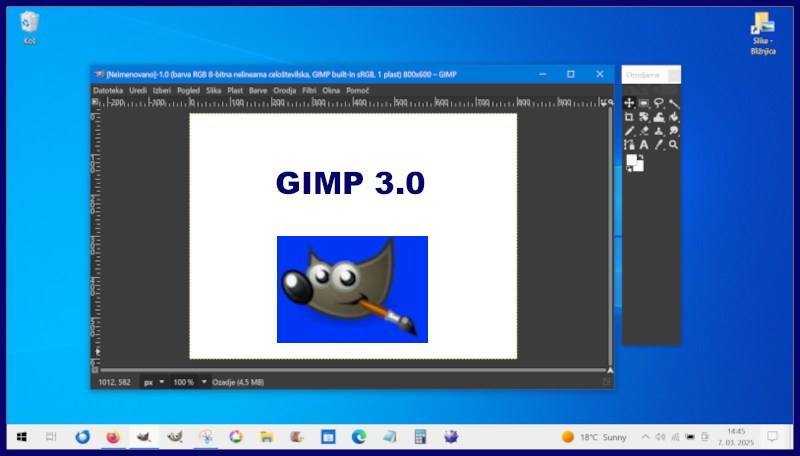
Task: Show hidden tray icons chevron
Action: (645, 437)
